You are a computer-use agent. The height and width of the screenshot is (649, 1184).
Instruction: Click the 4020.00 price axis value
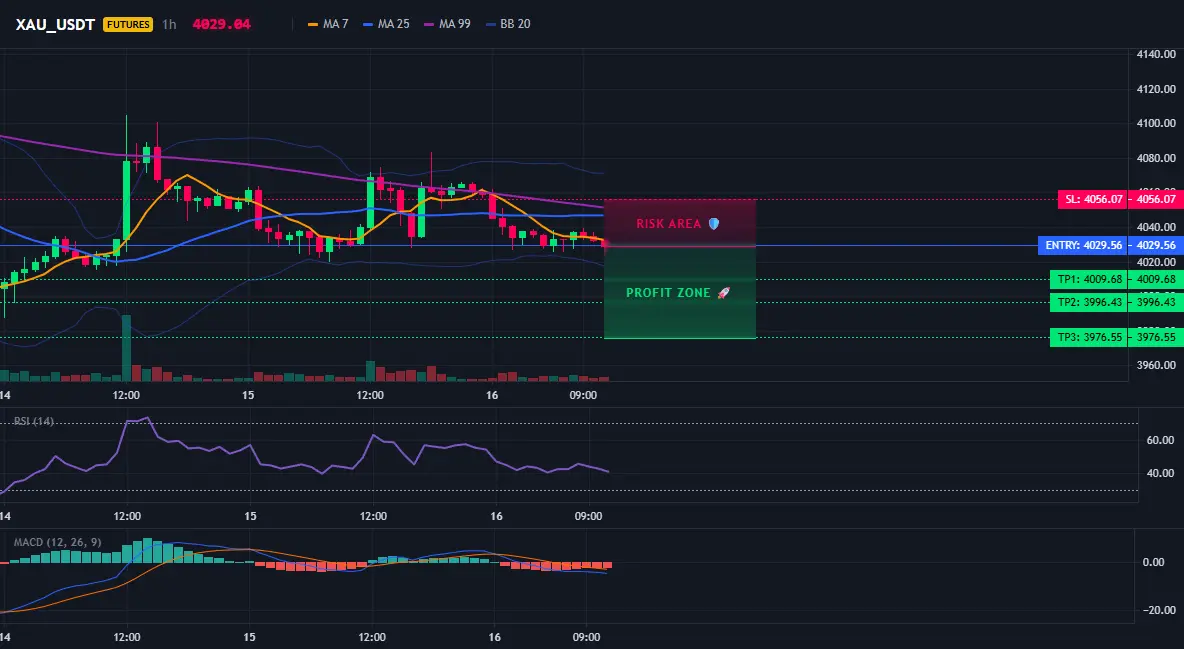(1156, 262)
